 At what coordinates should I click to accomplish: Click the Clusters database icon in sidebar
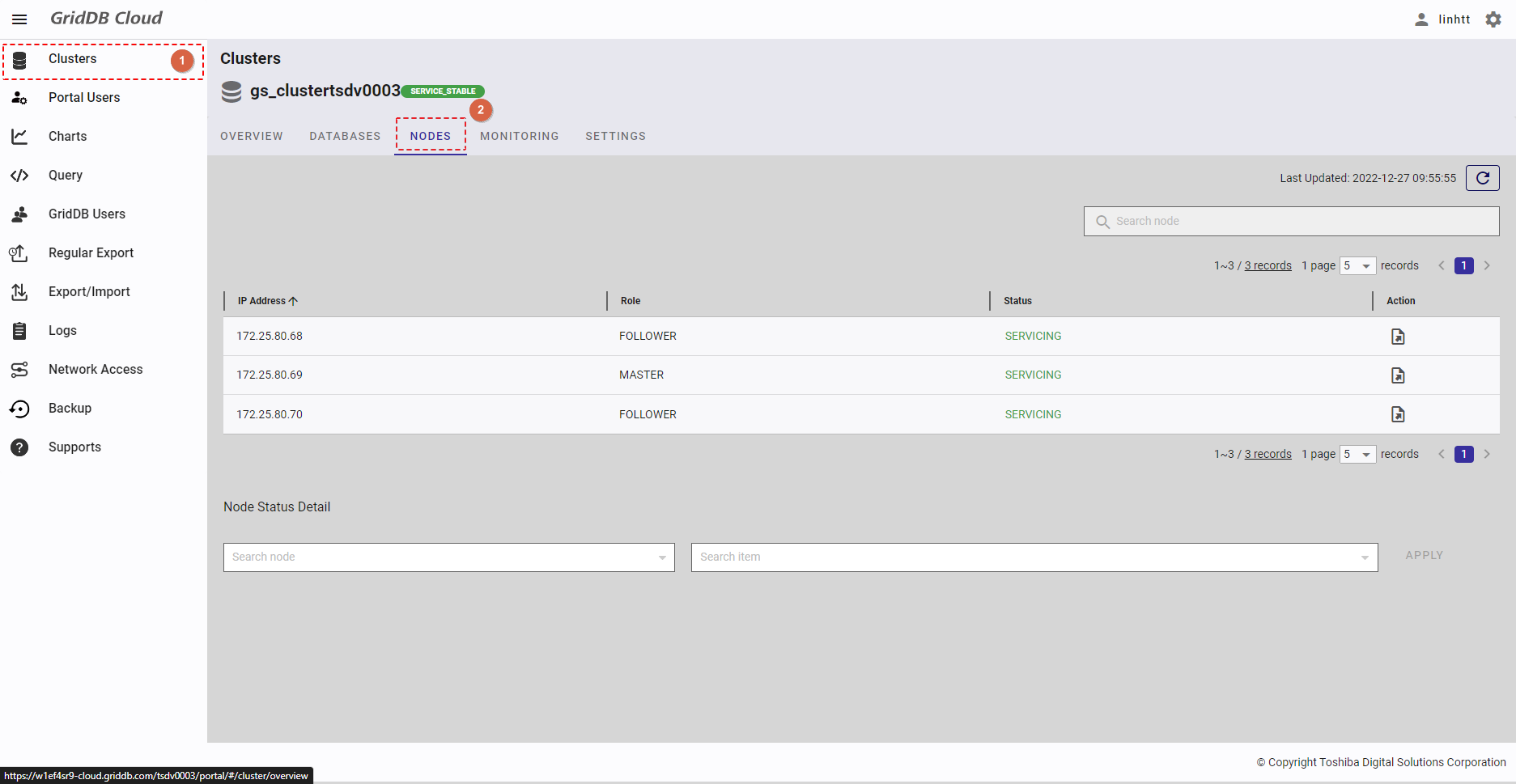[x=19, y=60]
